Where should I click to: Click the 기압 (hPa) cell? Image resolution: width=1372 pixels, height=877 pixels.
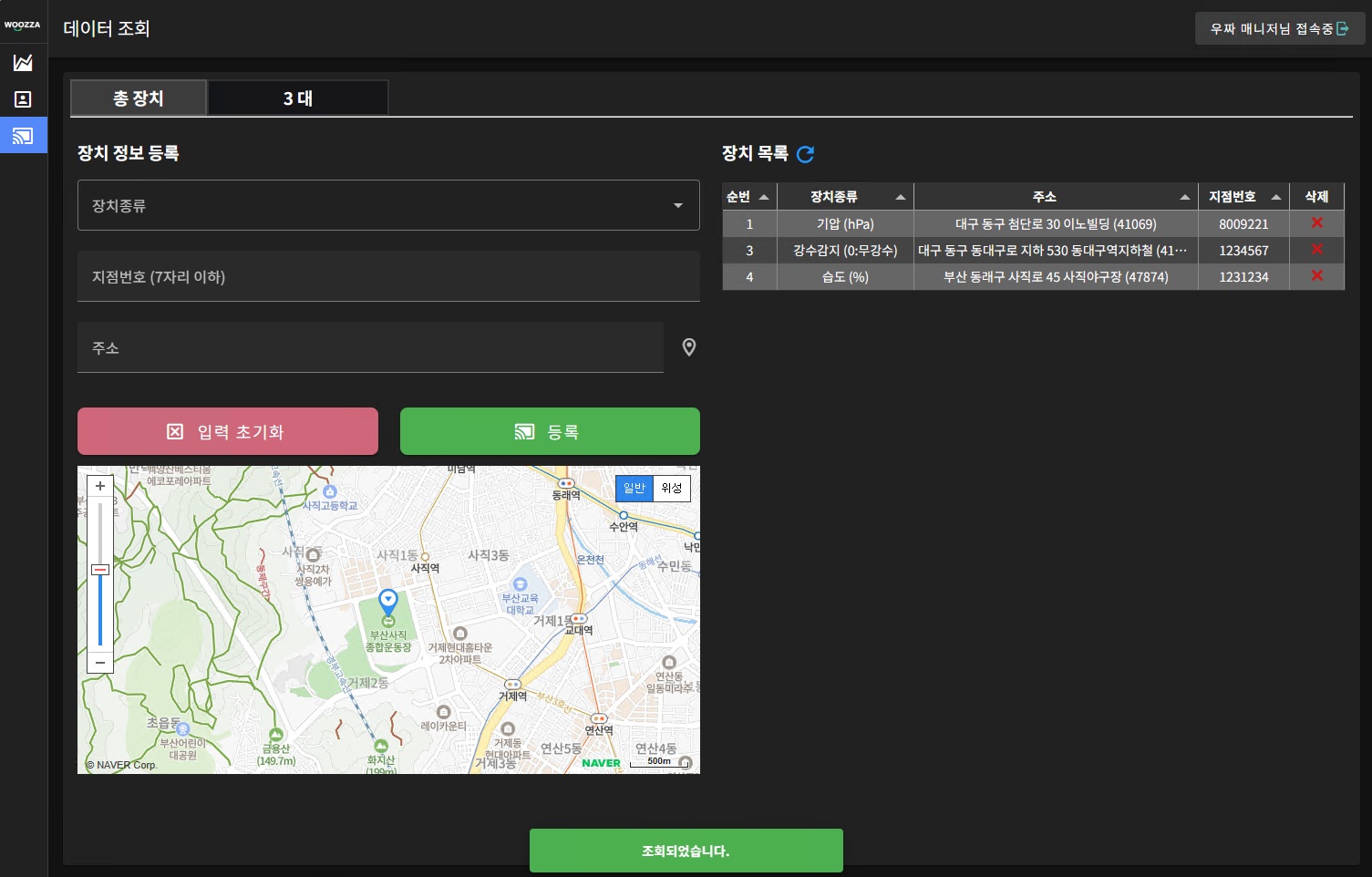point(845,224)
